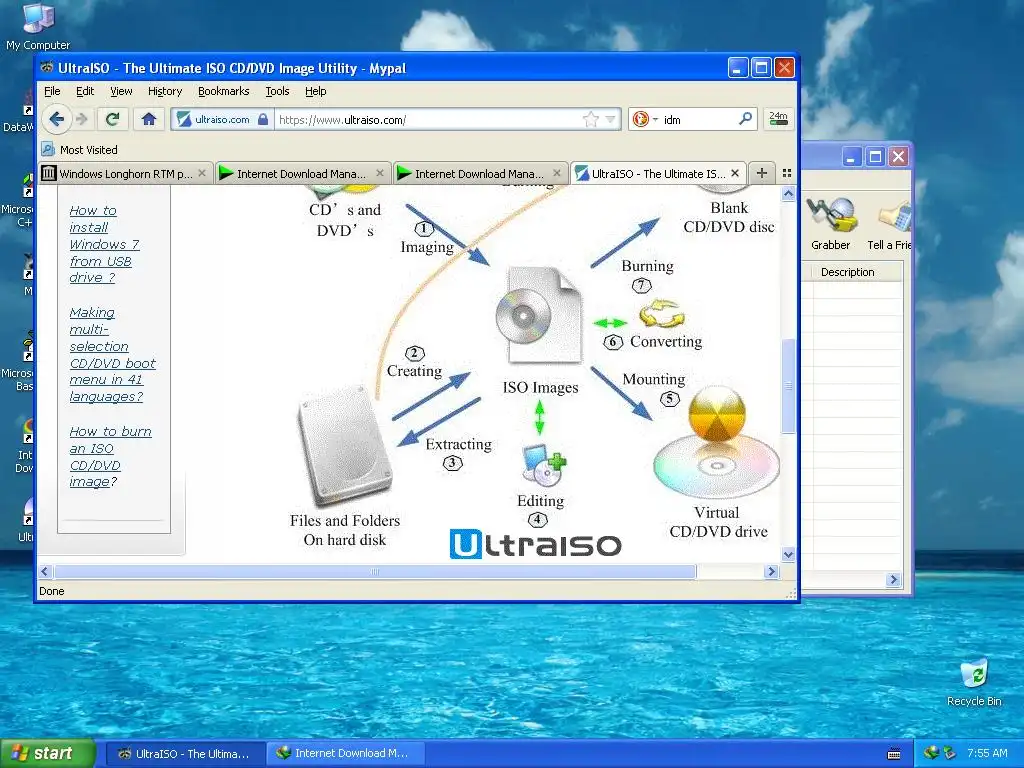Switch to Internet Download Manager taskbar button
This screenshot has height=768, width=1024.
tap(345, 754)
